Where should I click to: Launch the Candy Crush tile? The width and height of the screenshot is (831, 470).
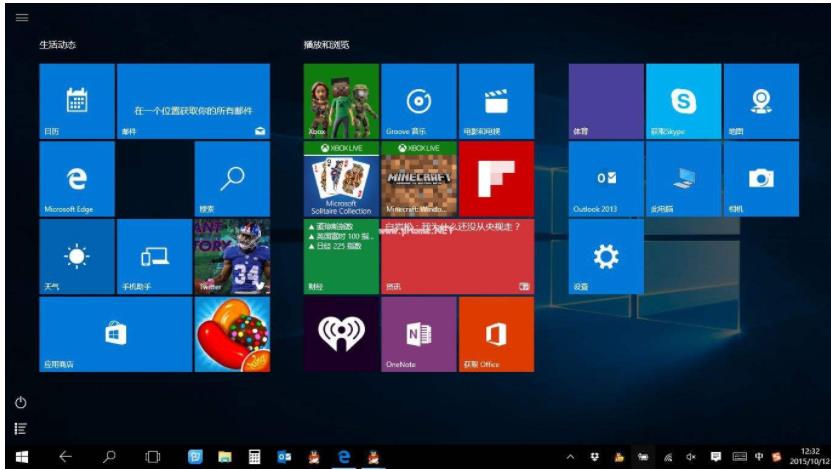232,334
